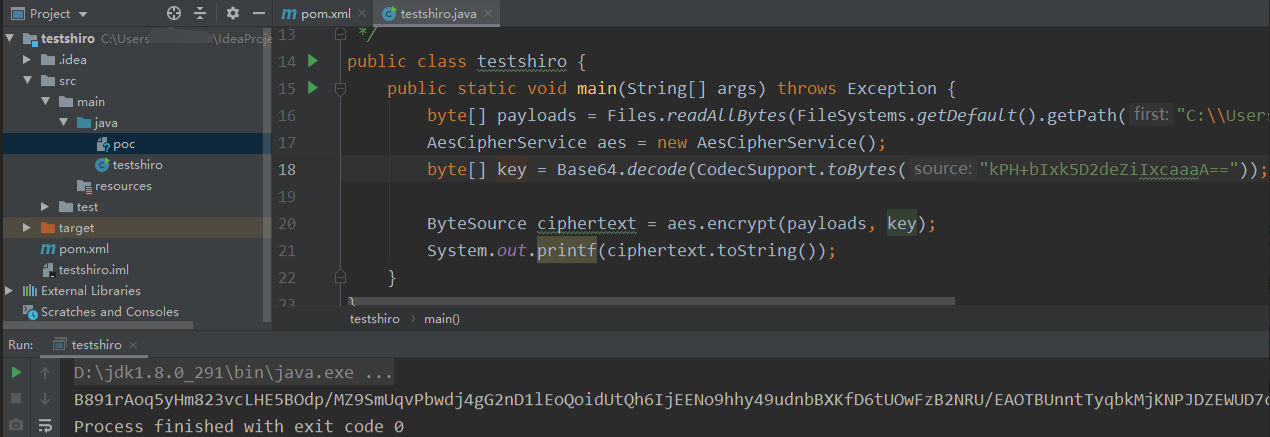Click the locate-in-project target icon

(174, 14)
